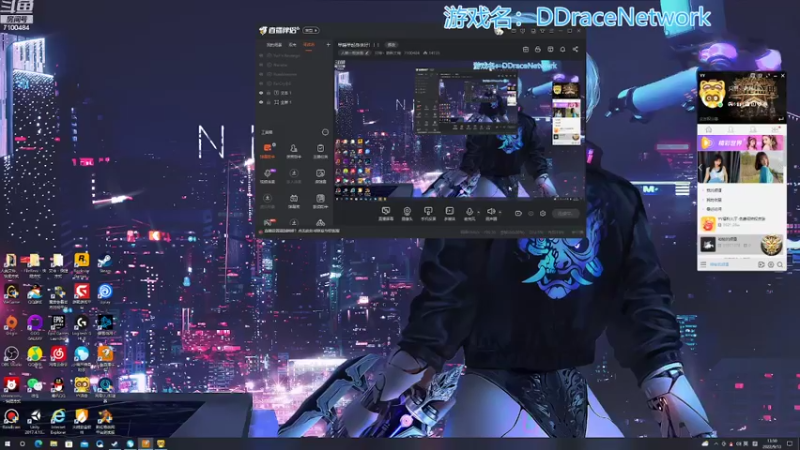The width and height of the screenshot is (800, 450).
Task: Open the fourth tab with red dot in YY
Action: pyautogui.click(x=774, y=130)
